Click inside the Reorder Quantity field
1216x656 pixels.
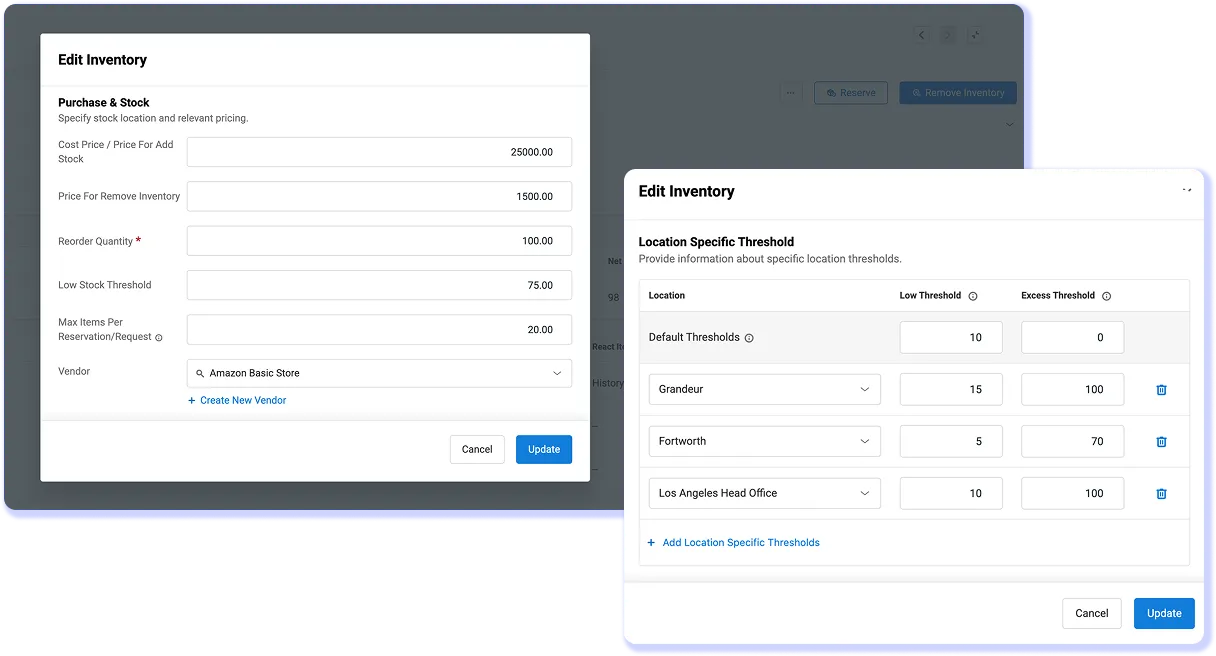(x=378, y=240)
